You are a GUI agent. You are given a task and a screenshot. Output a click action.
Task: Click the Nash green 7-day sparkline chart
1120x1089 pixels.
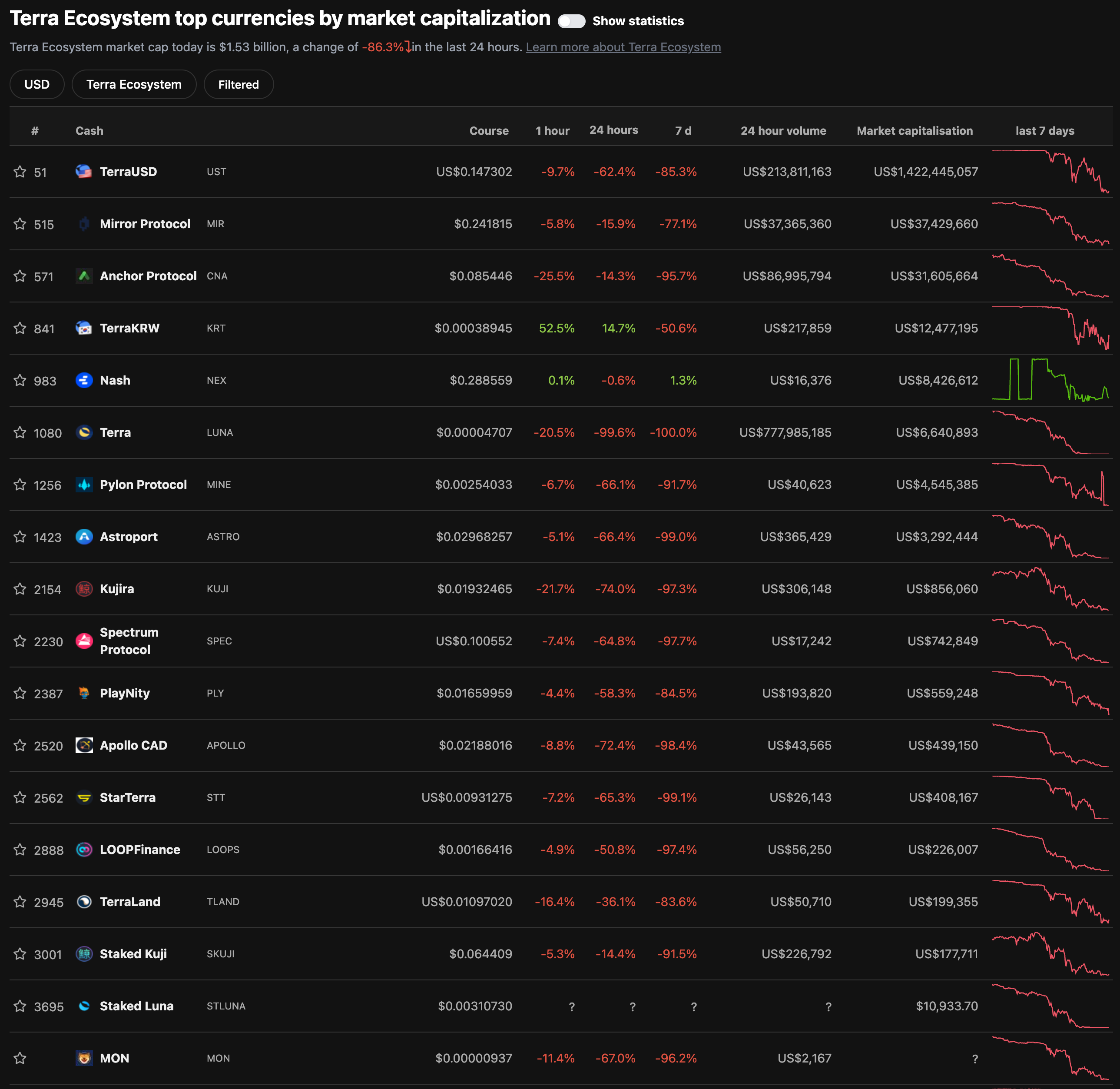click(1050, 380)
